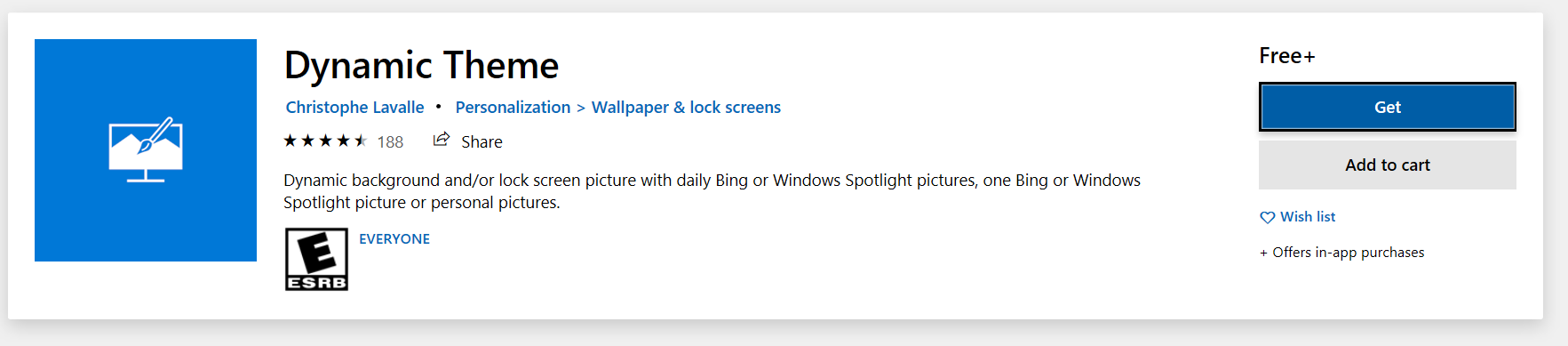
Task: Click the breadcrumb chevron after Personalization
Action: [581, 109]
